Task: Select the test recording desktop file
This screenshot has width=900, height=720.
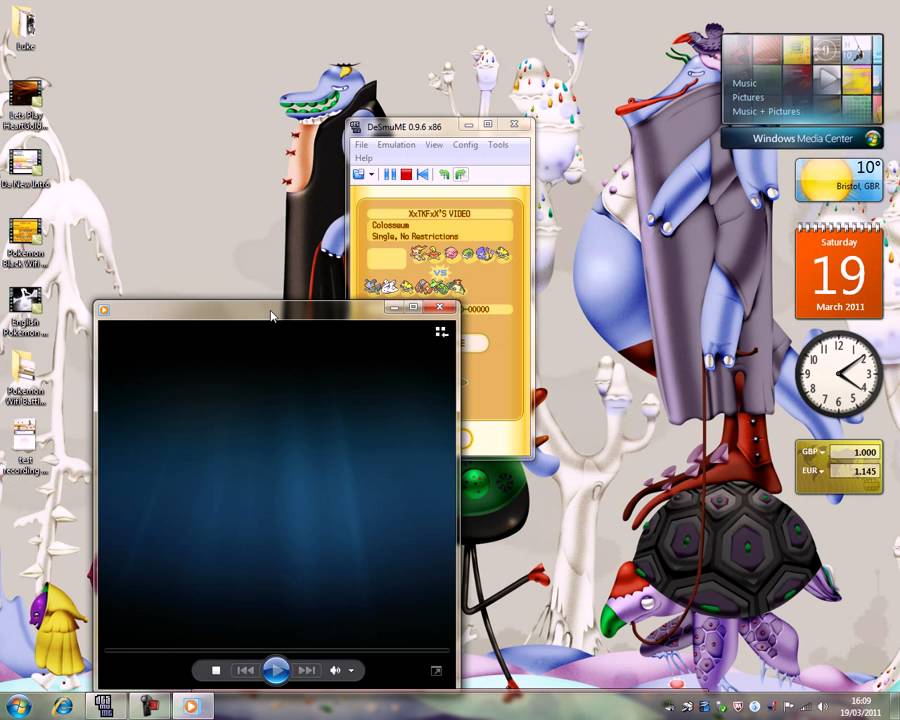Action: tap(25, 448)
